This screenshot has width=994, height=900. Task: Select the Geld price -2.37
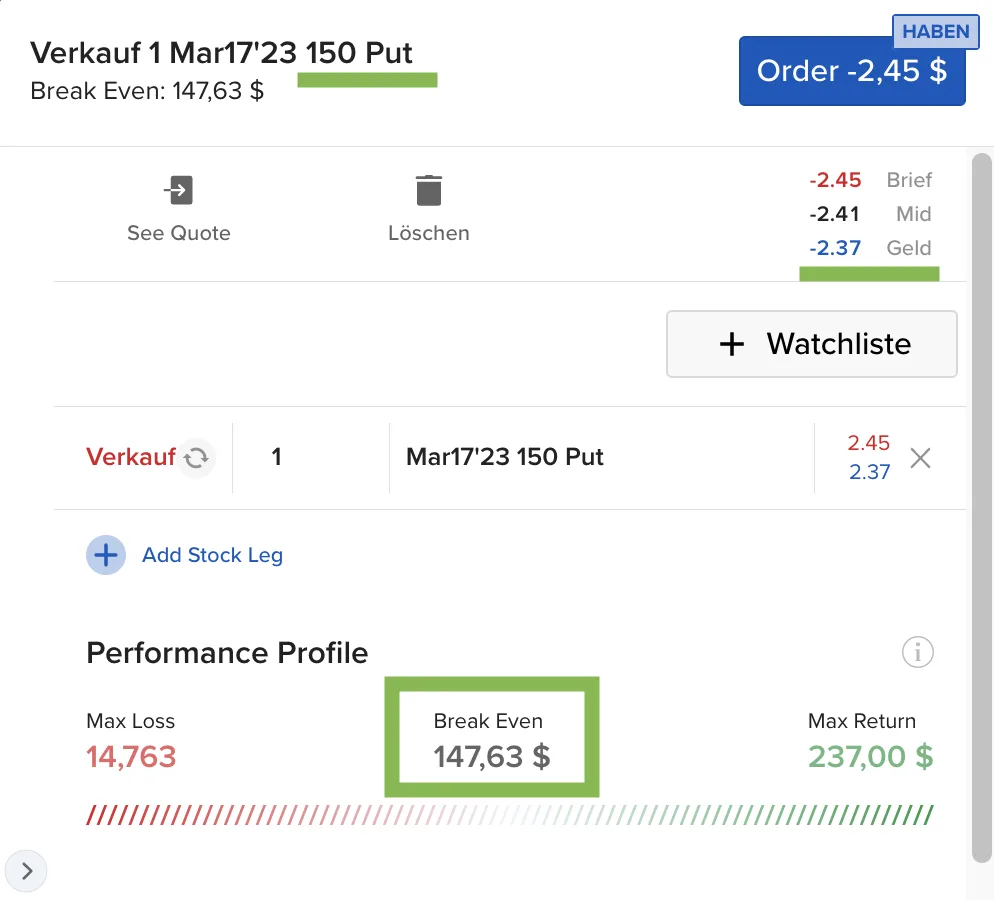[835, 248]
